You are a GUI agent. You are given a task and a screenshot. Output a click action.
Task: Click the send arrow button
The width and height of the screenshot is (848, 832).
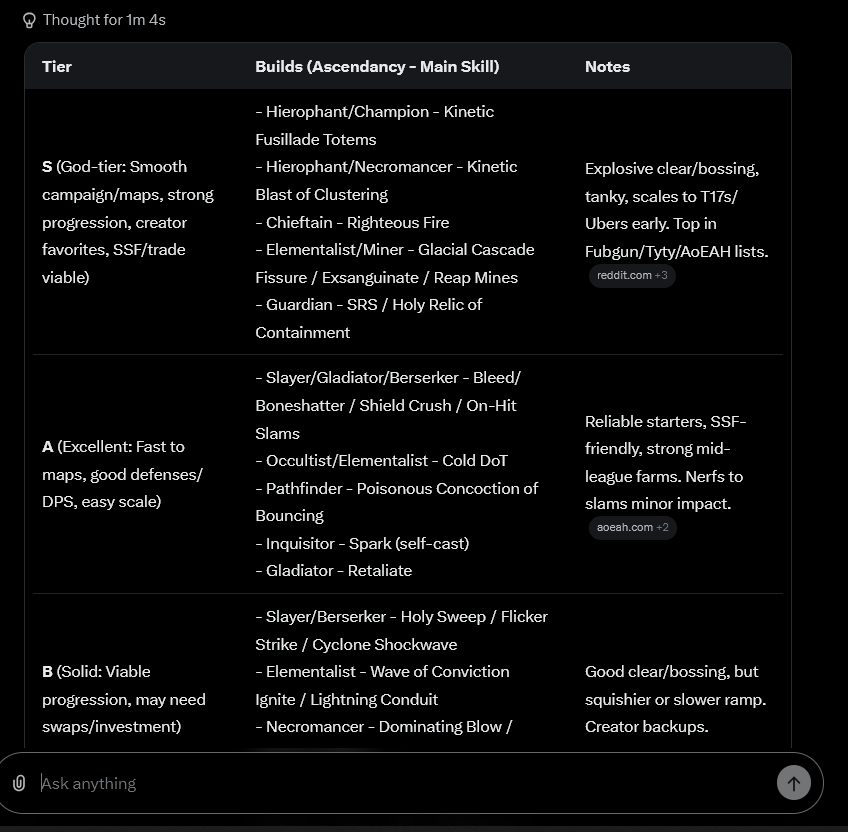793,783
